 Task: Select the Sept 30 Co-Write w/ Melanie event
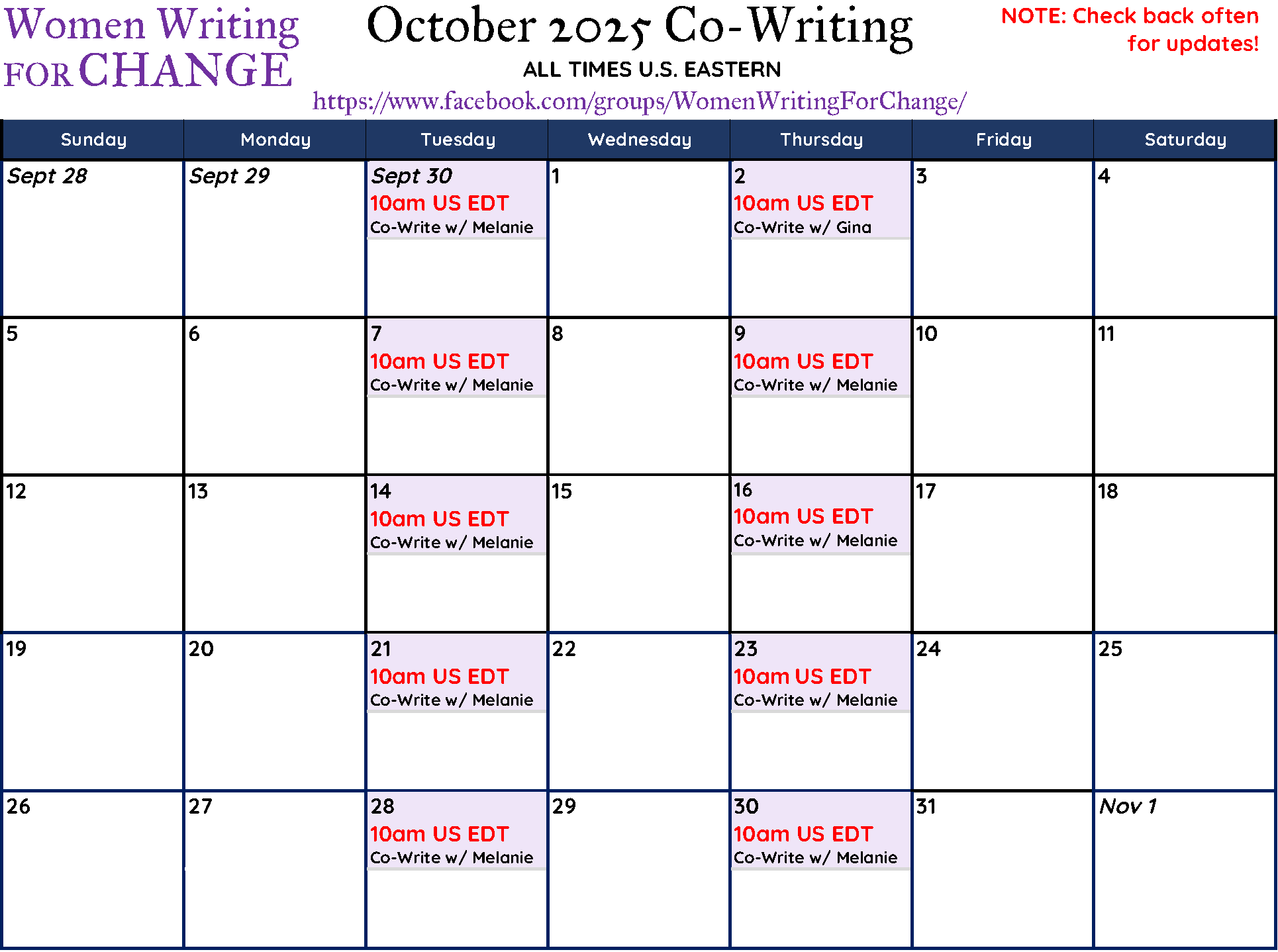point(457,200)
